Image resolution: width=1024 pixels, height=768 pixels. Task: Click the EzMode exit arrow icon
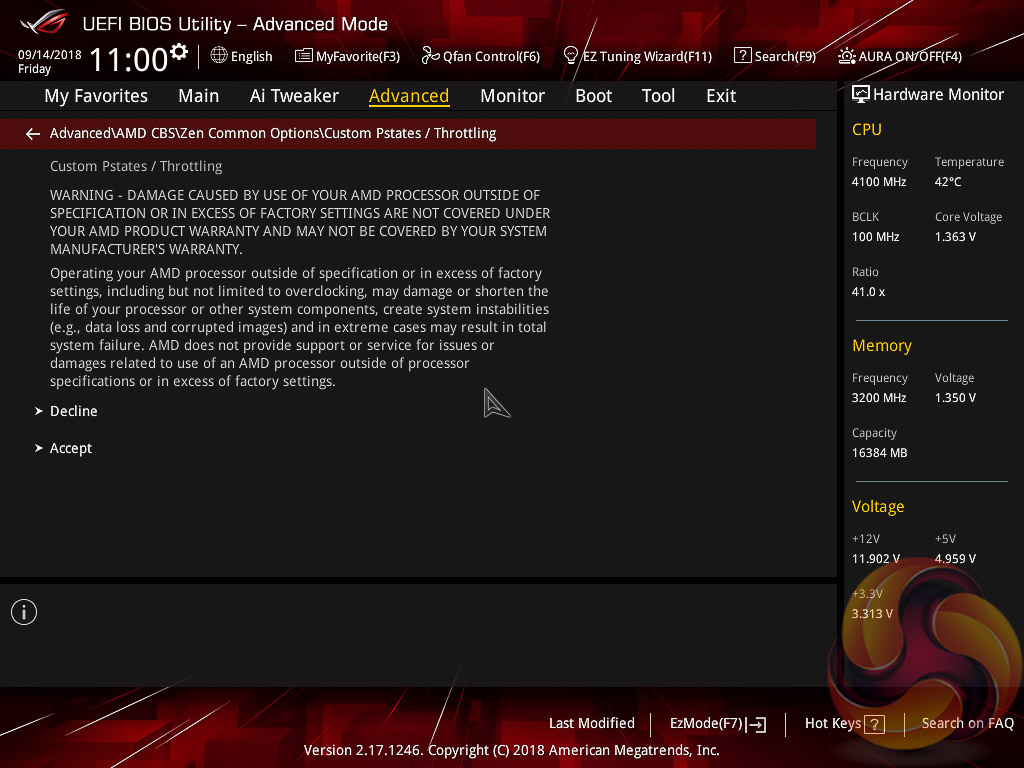click(x=756, y=724)
